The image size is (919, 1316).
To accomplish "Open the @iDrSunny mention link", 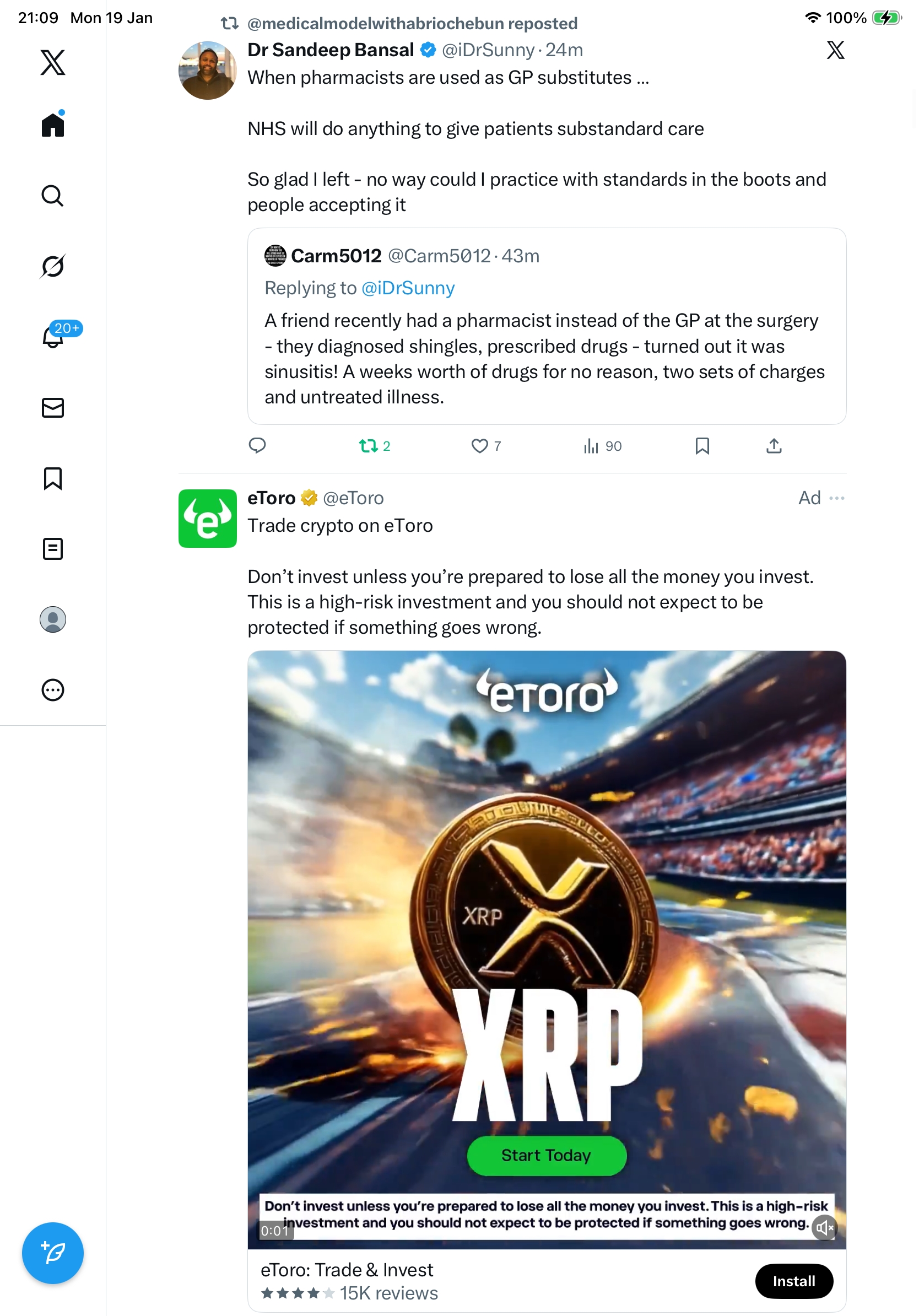I will [408, 288].
